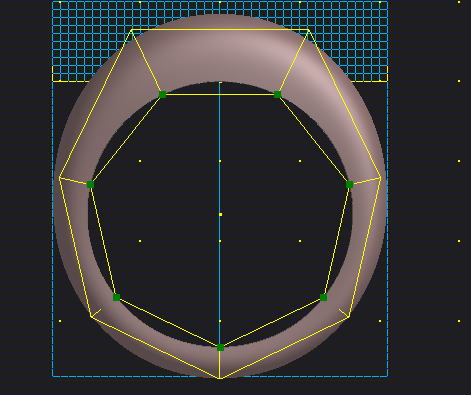The image size is (471, 395).
Task: Click the outer yellow polygon's top-right vertex
Action: click(308, 30)
